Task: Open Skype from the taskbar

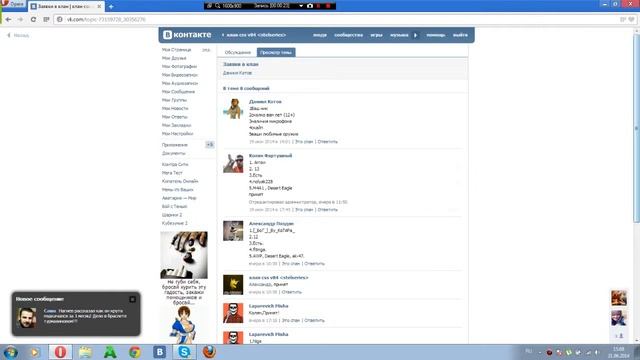Action: [184, 352]
